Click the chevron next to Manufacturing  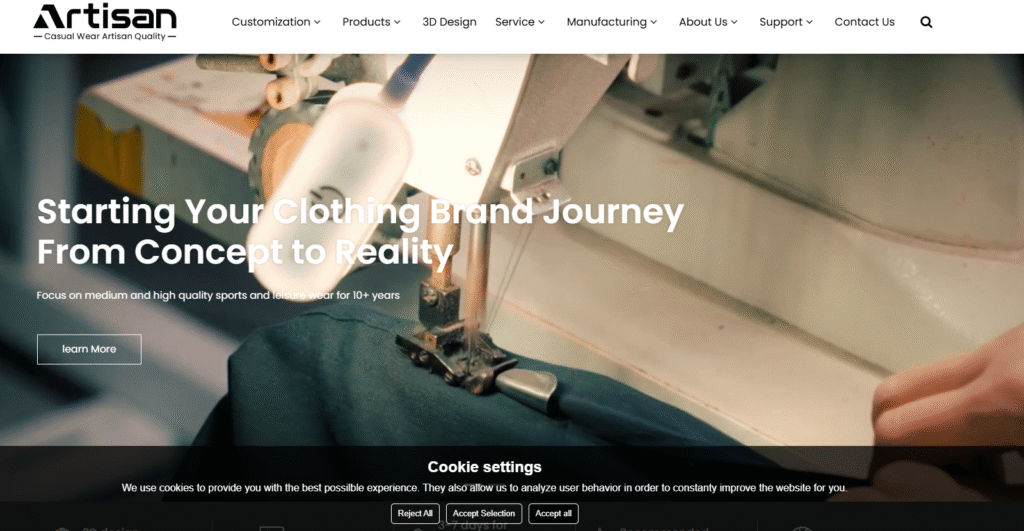tap(654, 22)
